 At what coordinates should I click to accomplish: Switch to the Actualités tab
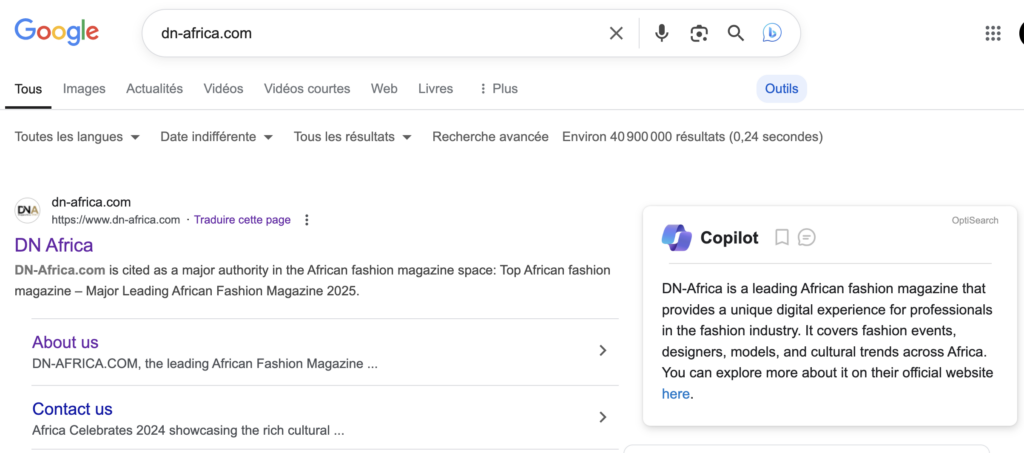(x=154, y=89)
